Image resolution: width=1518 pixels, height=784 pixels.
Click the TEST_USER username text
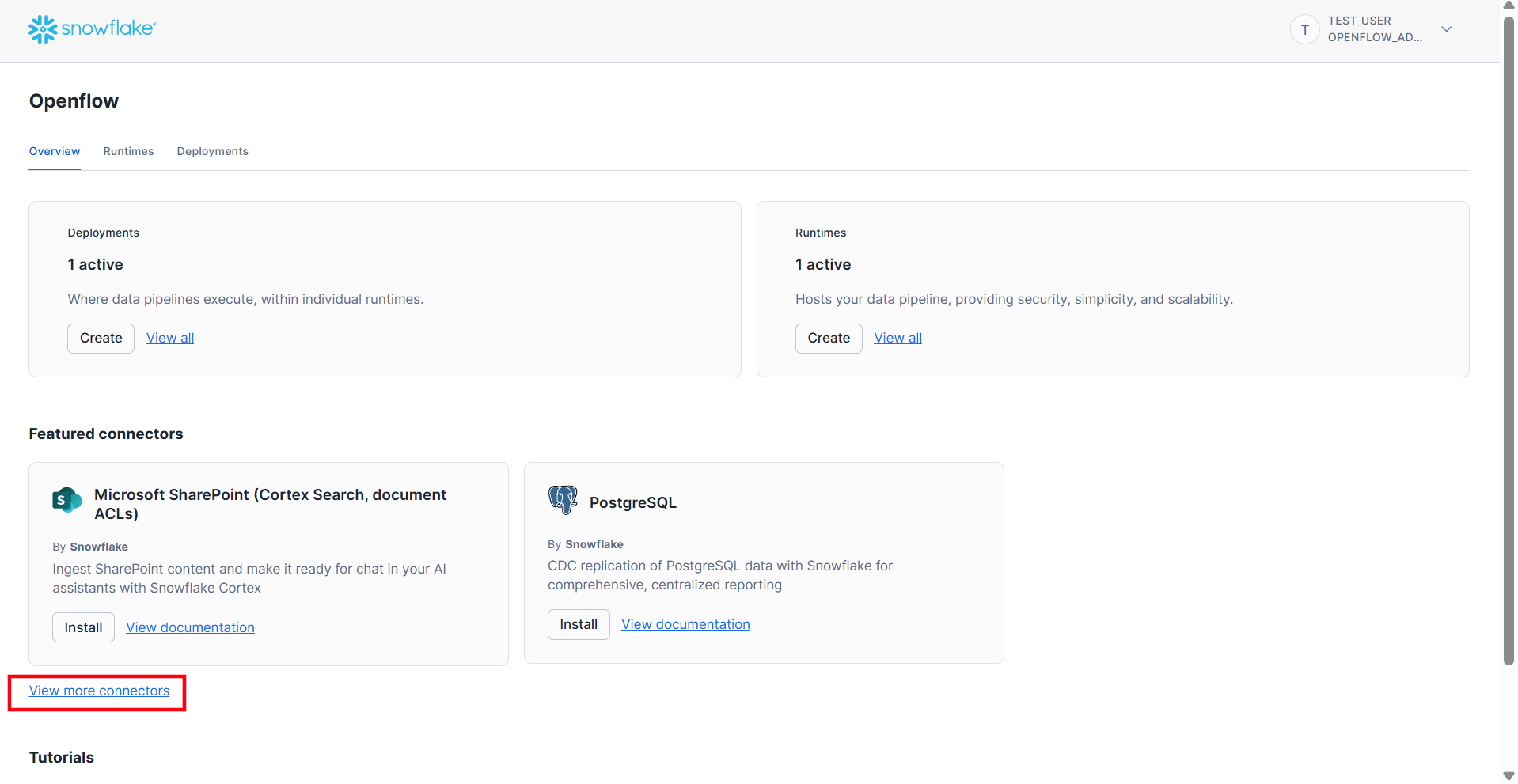1359,21
